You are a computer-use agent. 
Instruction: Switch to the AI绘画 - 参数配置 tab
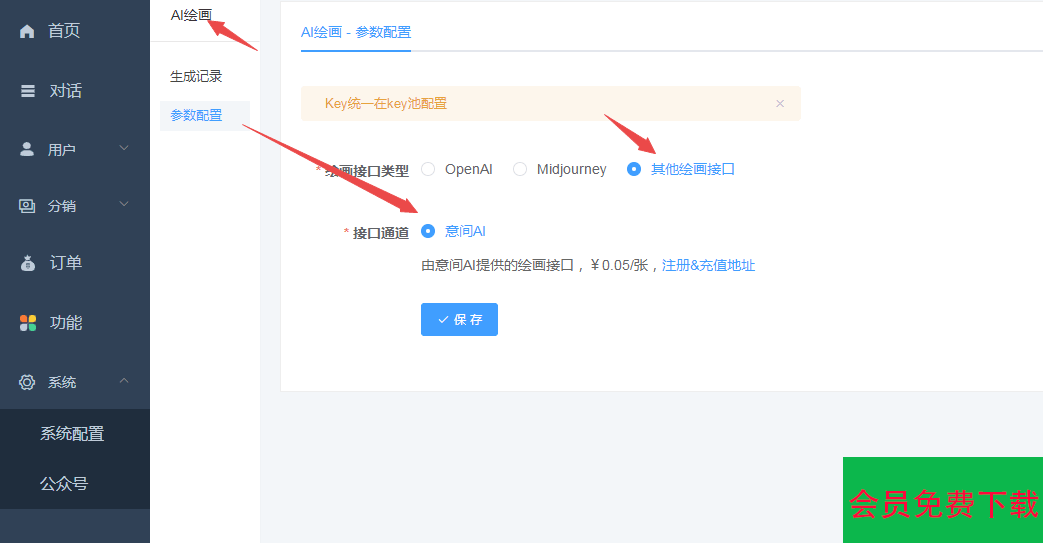point(355,32)
